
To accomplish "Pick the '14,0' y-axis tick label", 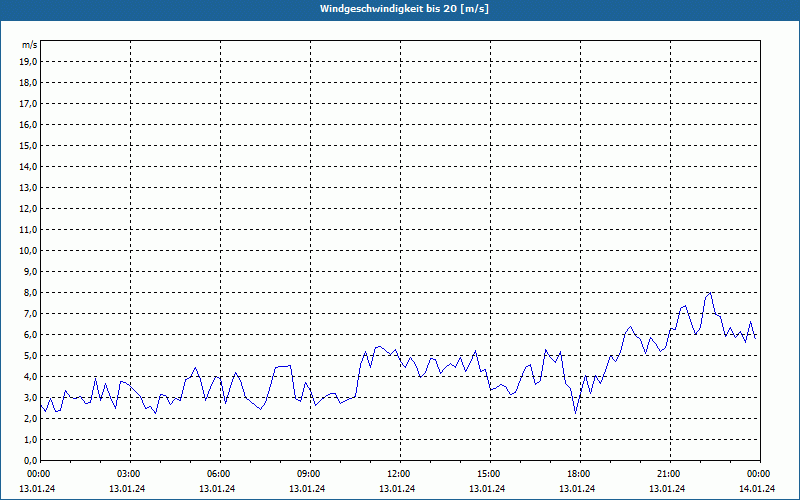I will click(x=29, y=166).
